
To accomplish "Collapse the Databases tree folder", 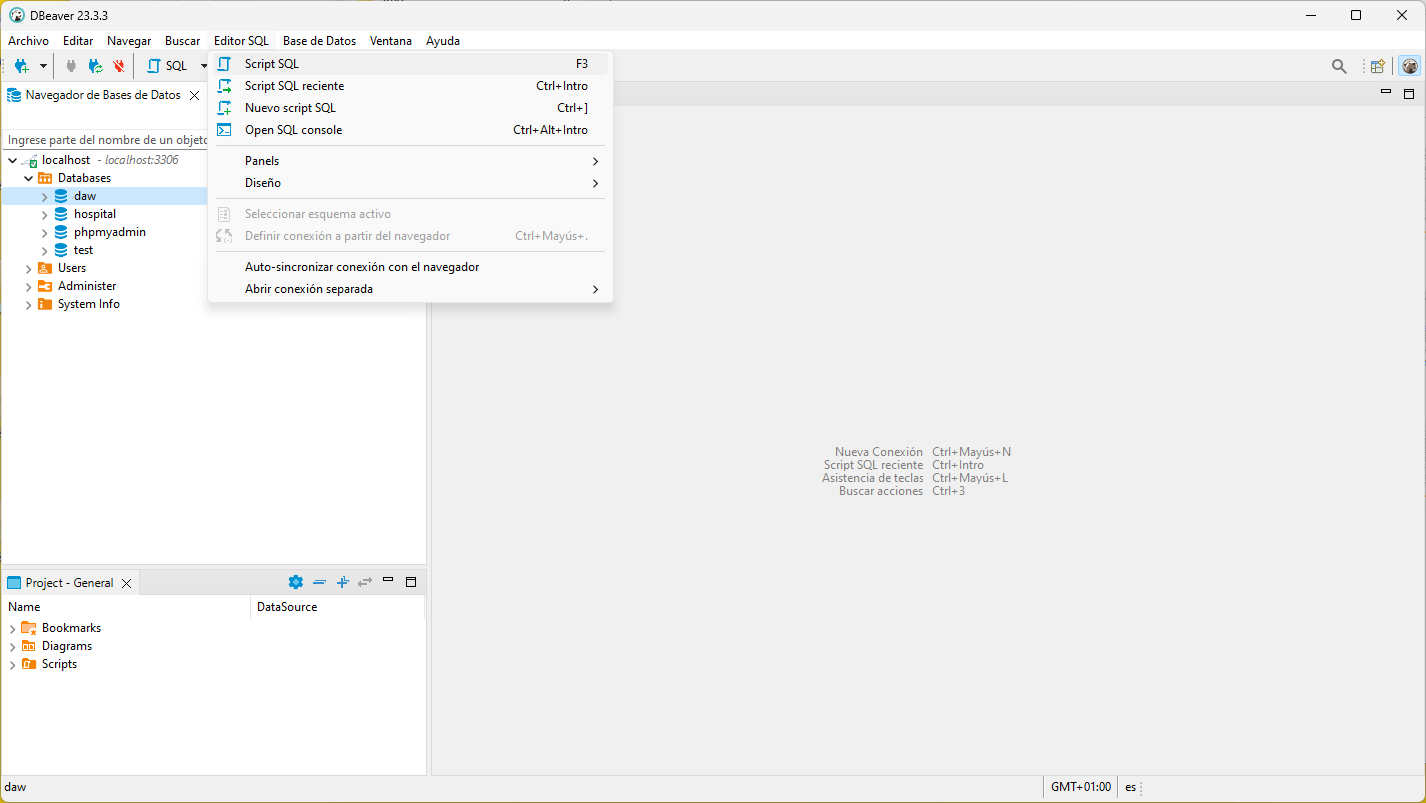I will [29, 178].
